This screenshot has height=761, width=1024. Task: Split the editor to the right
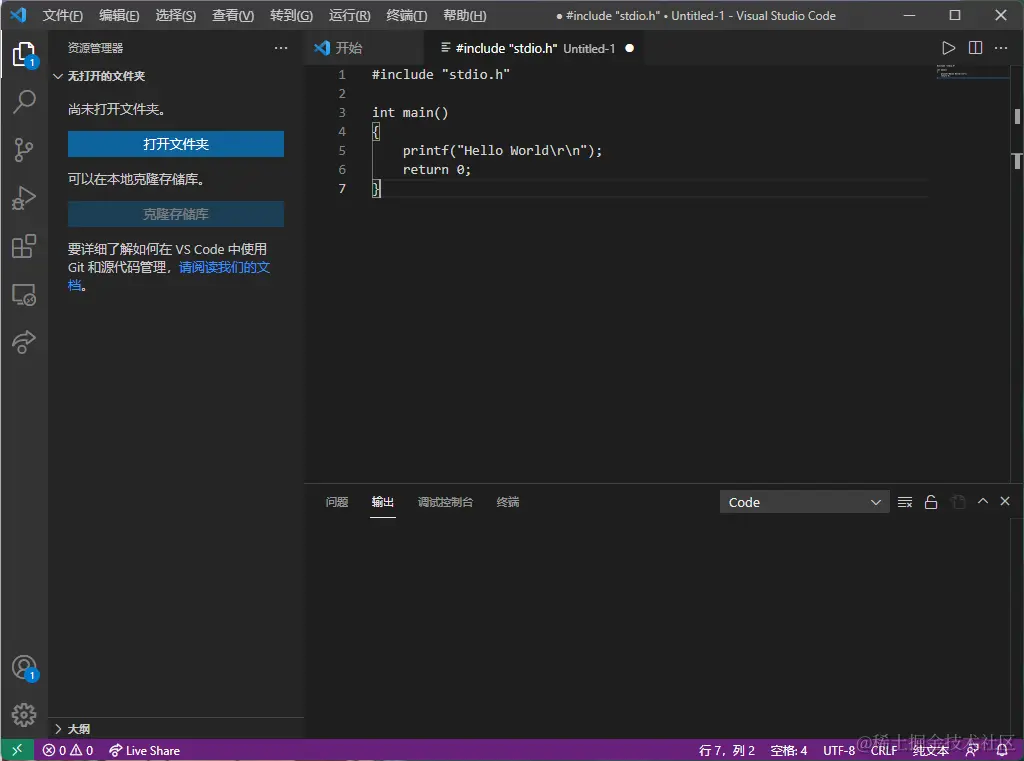(x=975, y=48)
